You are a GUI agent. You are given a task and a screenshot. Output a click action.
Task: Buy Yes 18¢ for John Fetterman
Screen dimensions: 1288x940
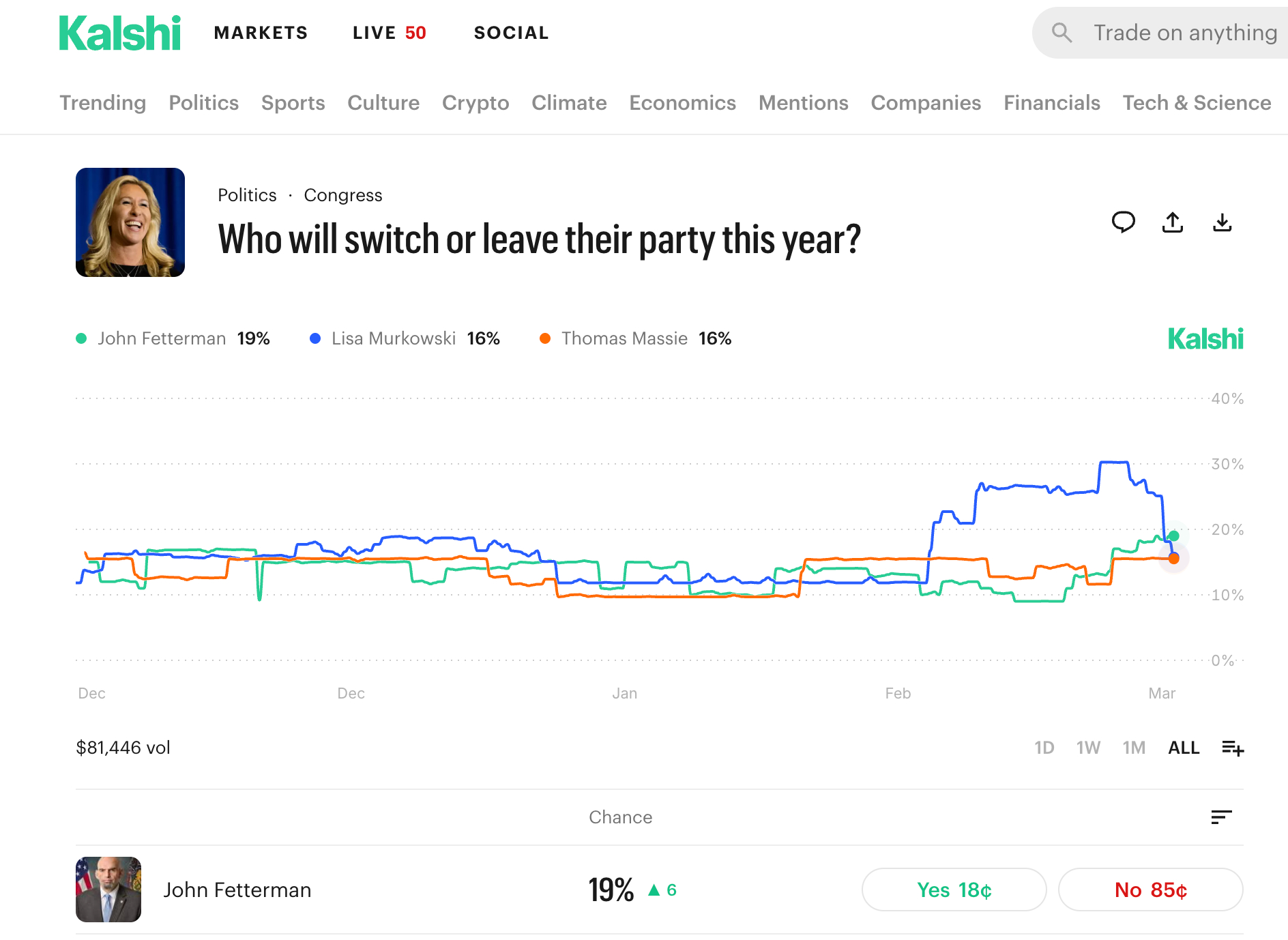[x=954, y=890]
